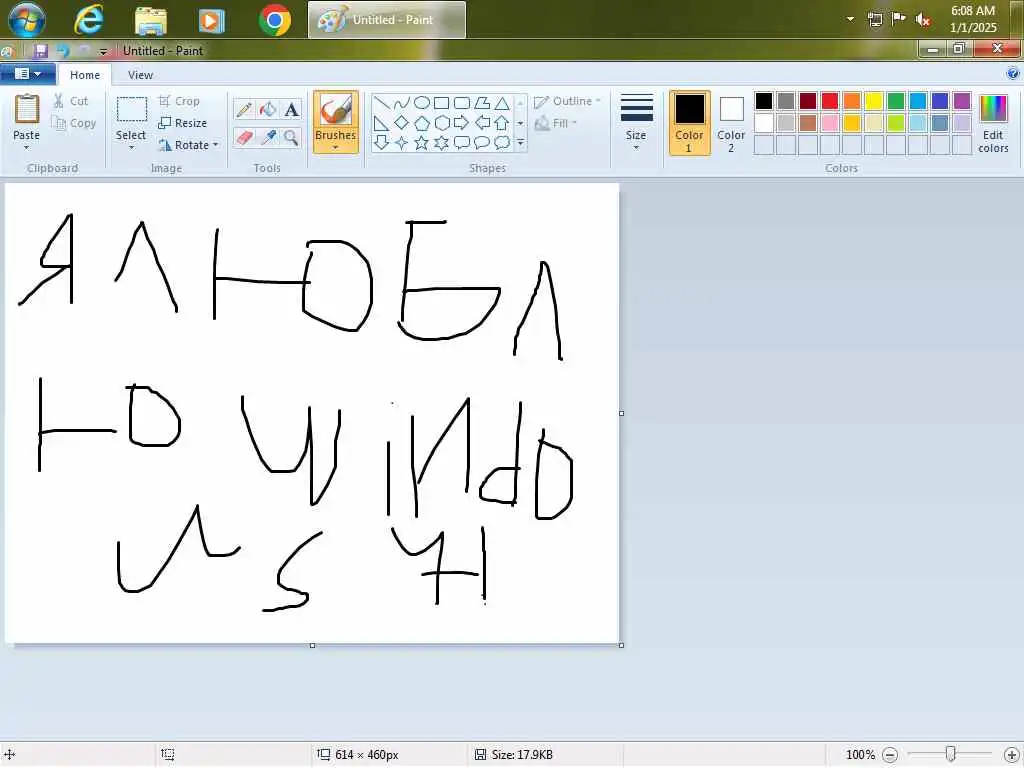Open Google Chrome from the taskbar
This screenshot has width=1024, height=768.
pos(275,20)
